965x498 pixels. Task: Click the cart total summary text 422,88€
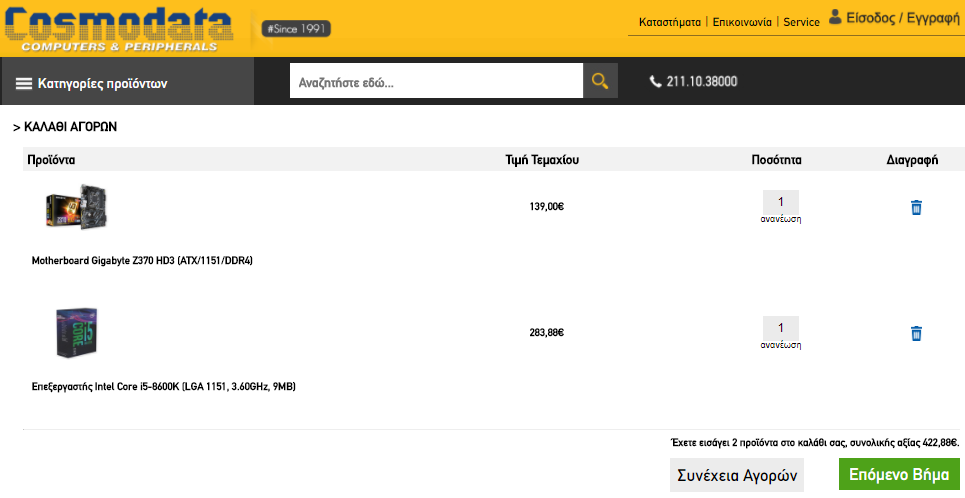(815, 443)
